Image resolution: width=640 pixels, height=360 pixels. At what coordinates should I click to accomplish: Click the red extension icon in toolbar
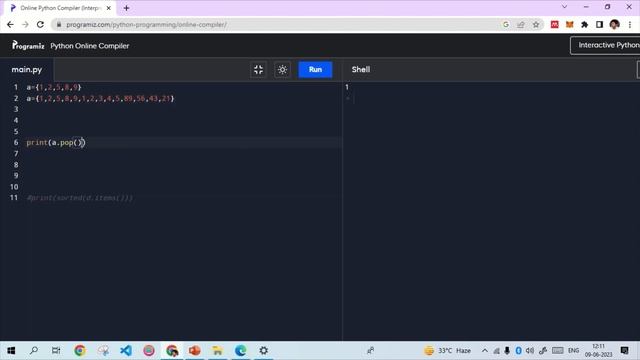pyautogui.click(x=555, y=24)
